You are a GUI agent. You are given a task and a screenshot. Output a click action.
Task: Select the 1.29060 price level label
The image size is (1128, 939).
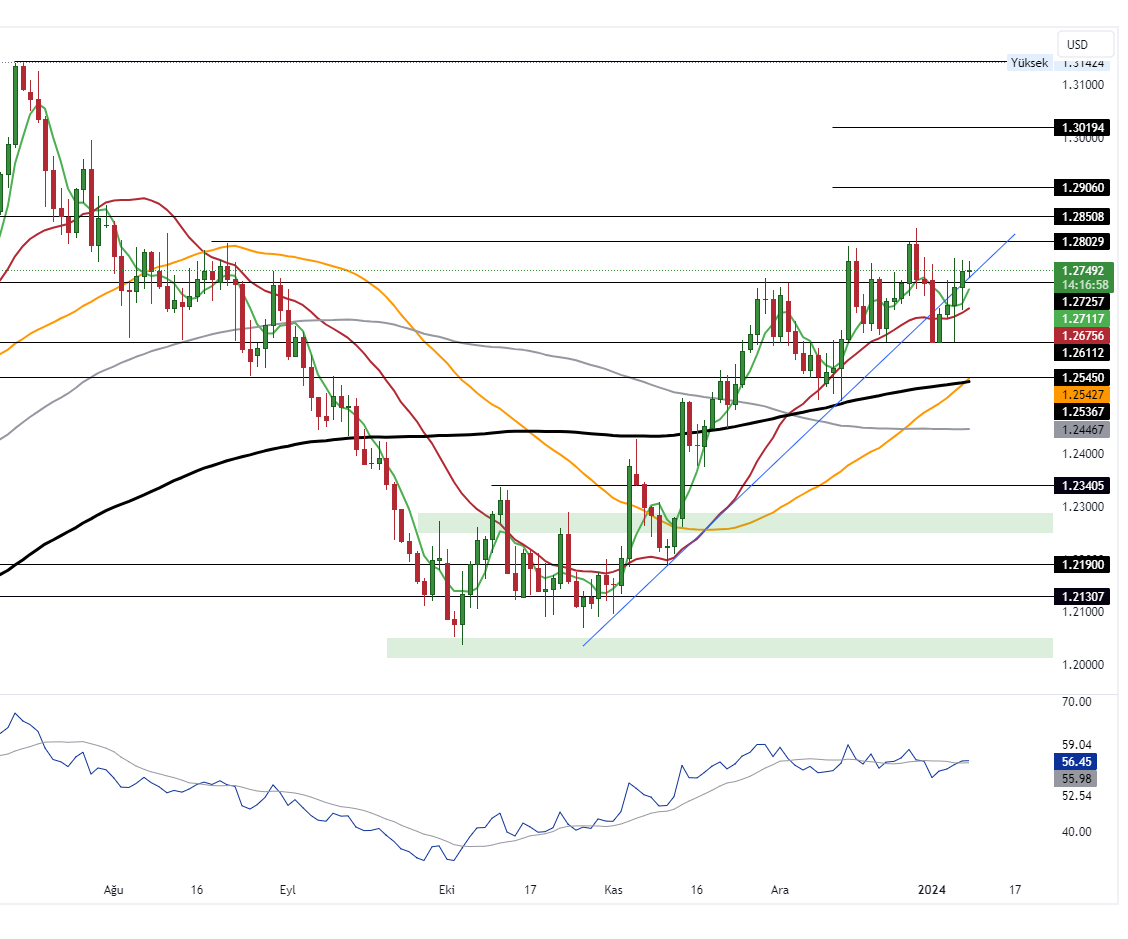click(1084, 188)
